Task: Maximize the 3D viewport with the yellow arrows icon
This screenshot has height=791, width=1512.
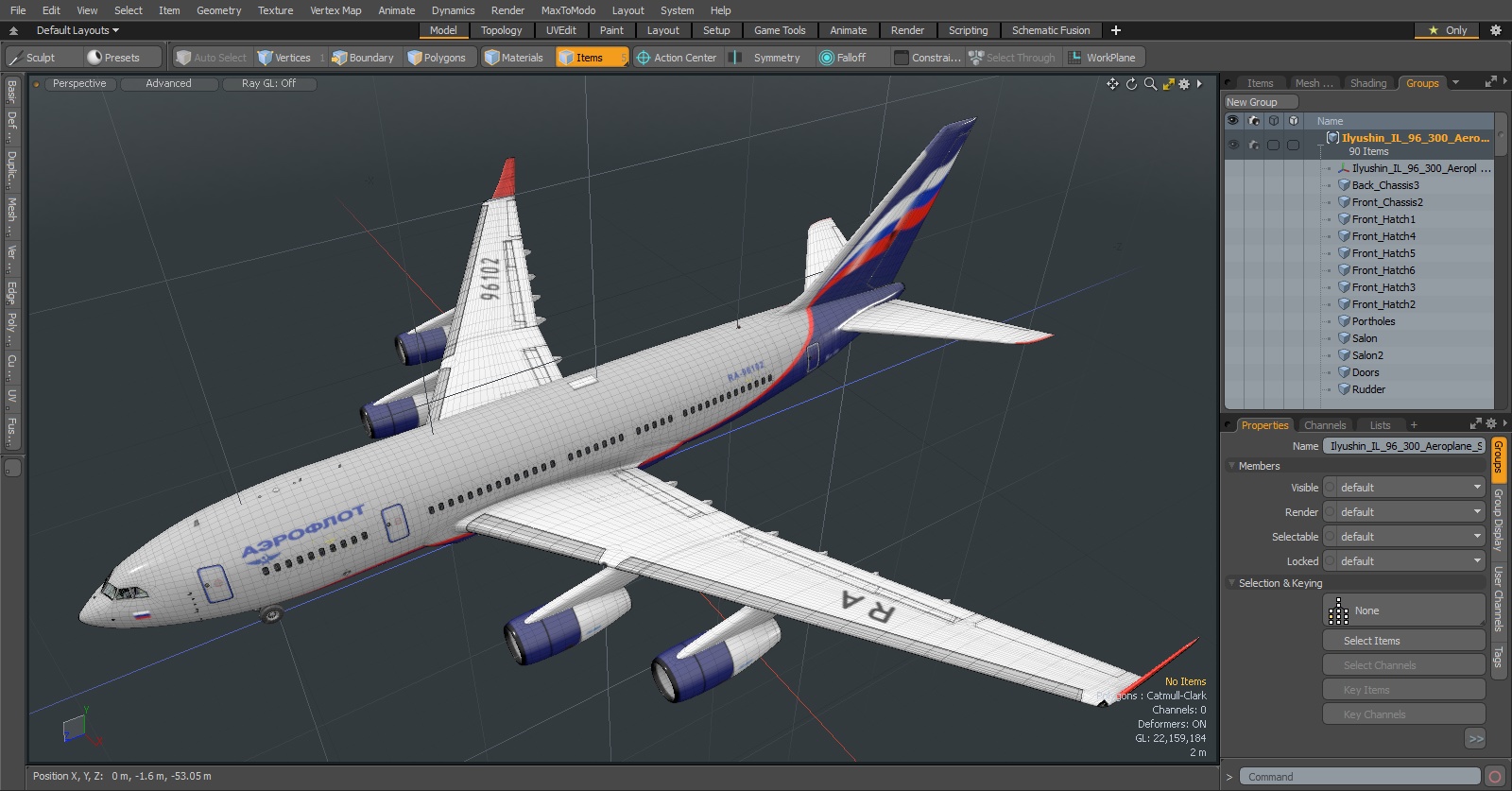Action: pos(1168,84)
